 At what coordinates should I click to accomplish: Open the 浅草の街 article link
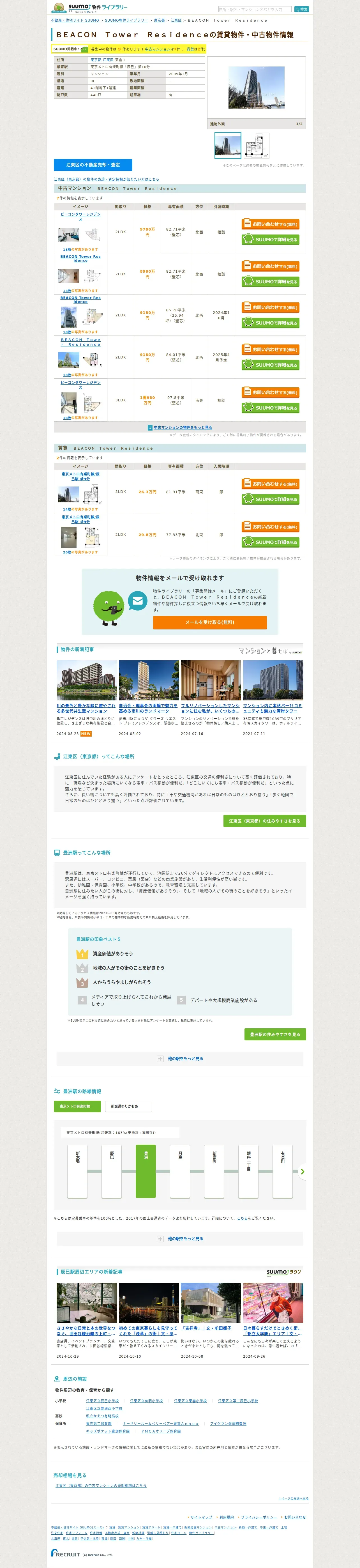click(x=148, y=1331)
